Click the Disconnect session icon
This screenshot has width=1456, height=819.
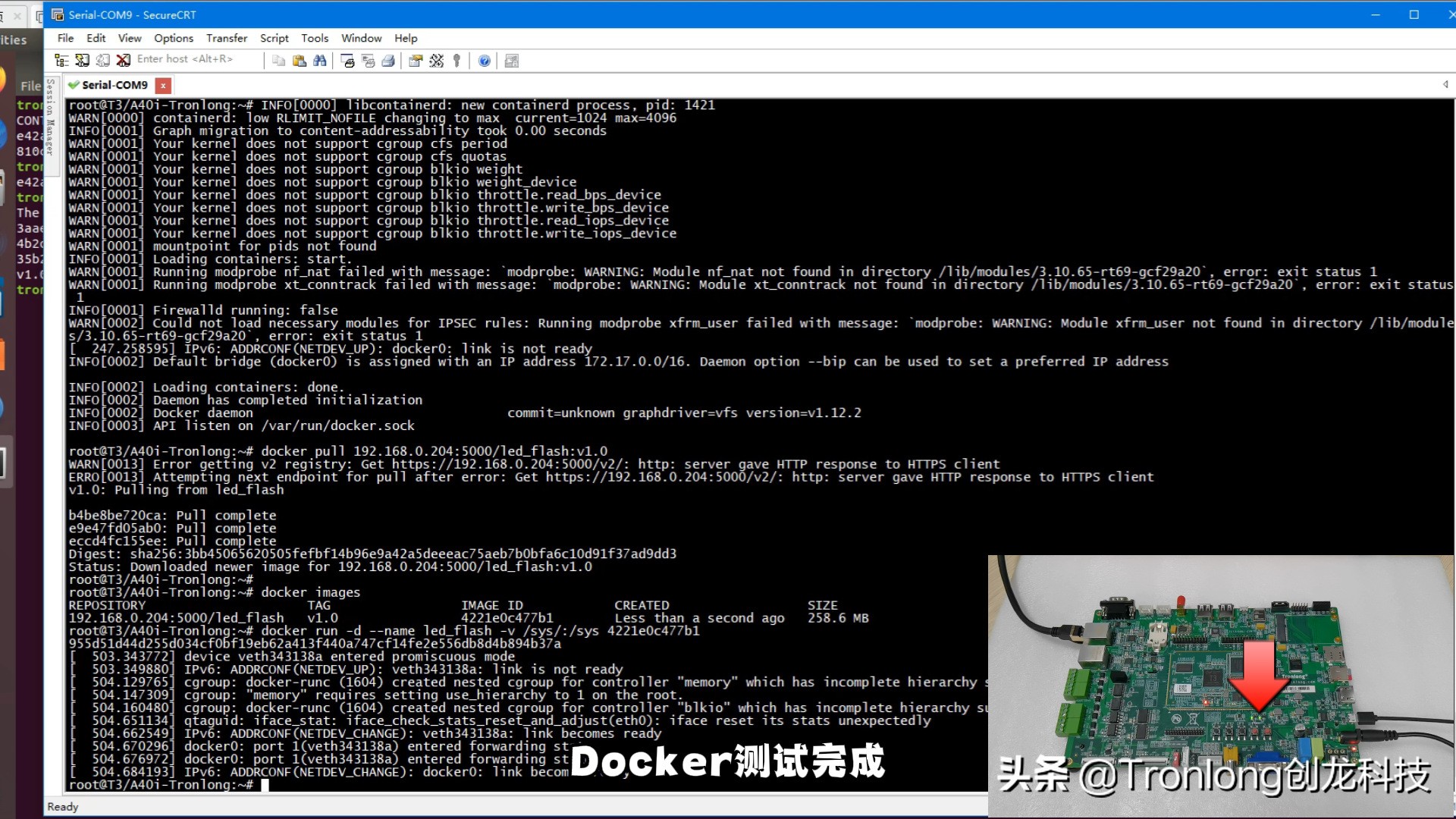[x=124, y=61]
